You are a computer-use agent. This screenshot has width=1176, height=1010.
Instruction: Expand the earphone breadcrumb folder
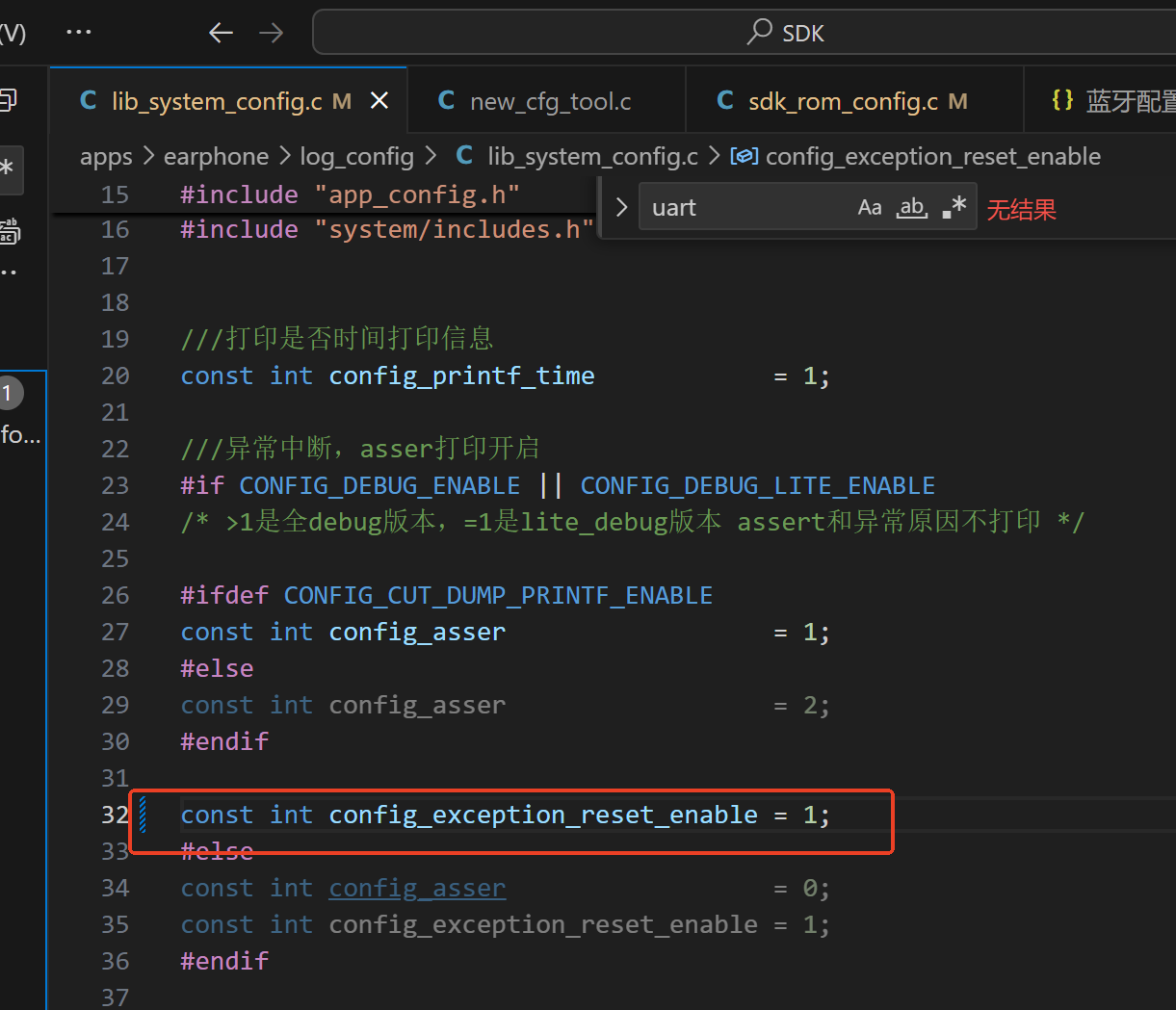[x=217, y=156]
